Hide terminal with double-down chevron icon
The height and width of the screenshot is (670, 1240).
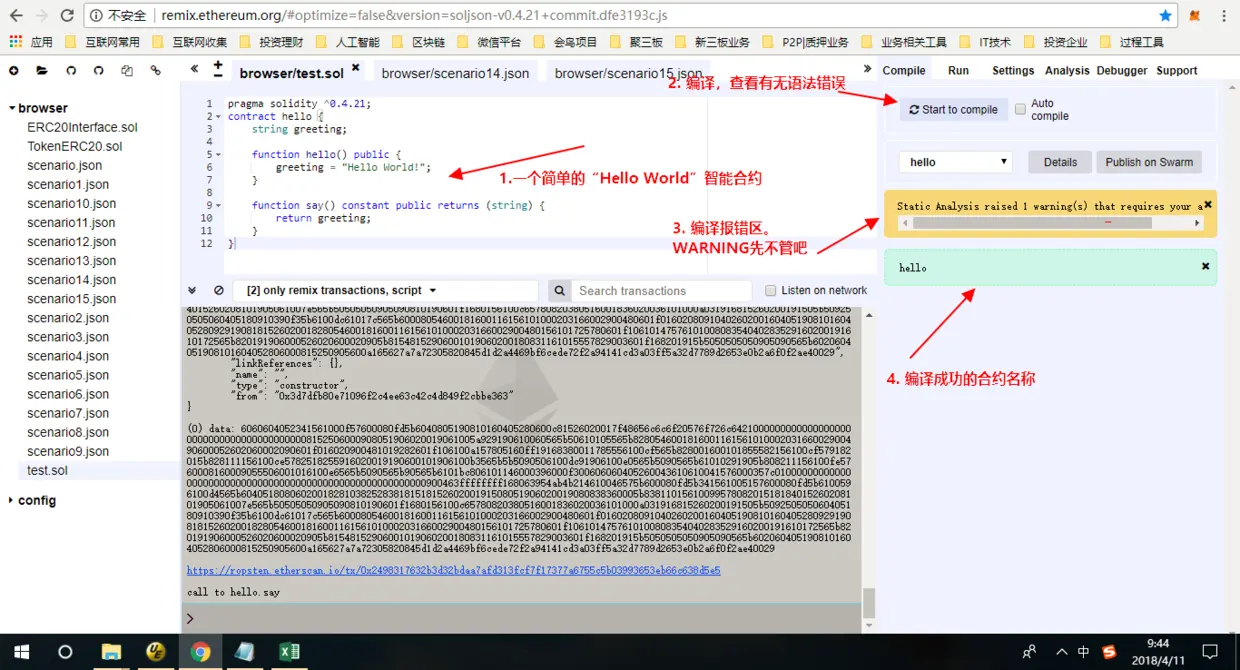pyautogui.click(x=193, y=290)
